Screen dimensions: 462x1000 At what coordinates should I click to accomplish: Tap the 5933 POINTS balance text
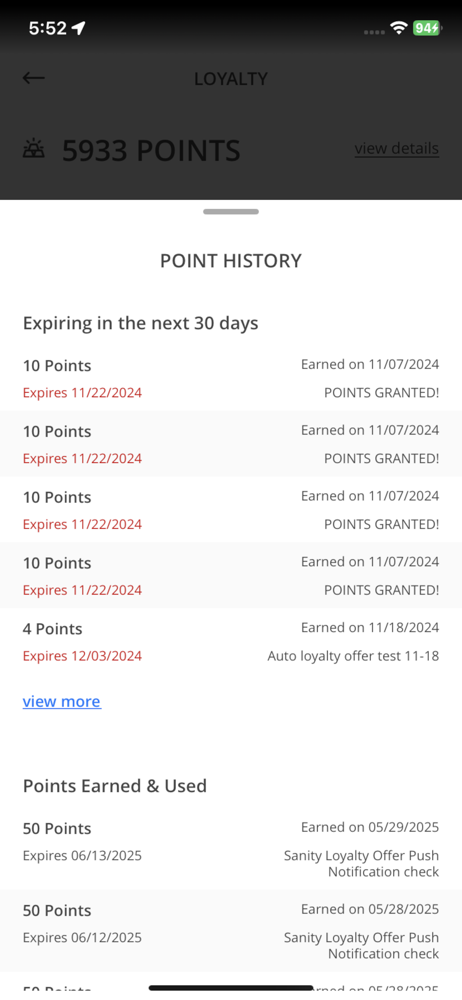[151, 151]
